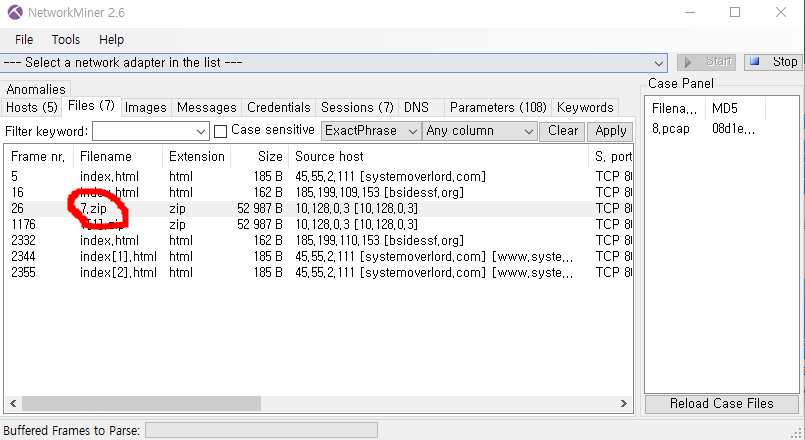
Task: Open the Tools menu
Action: click(x=66, y=40)
